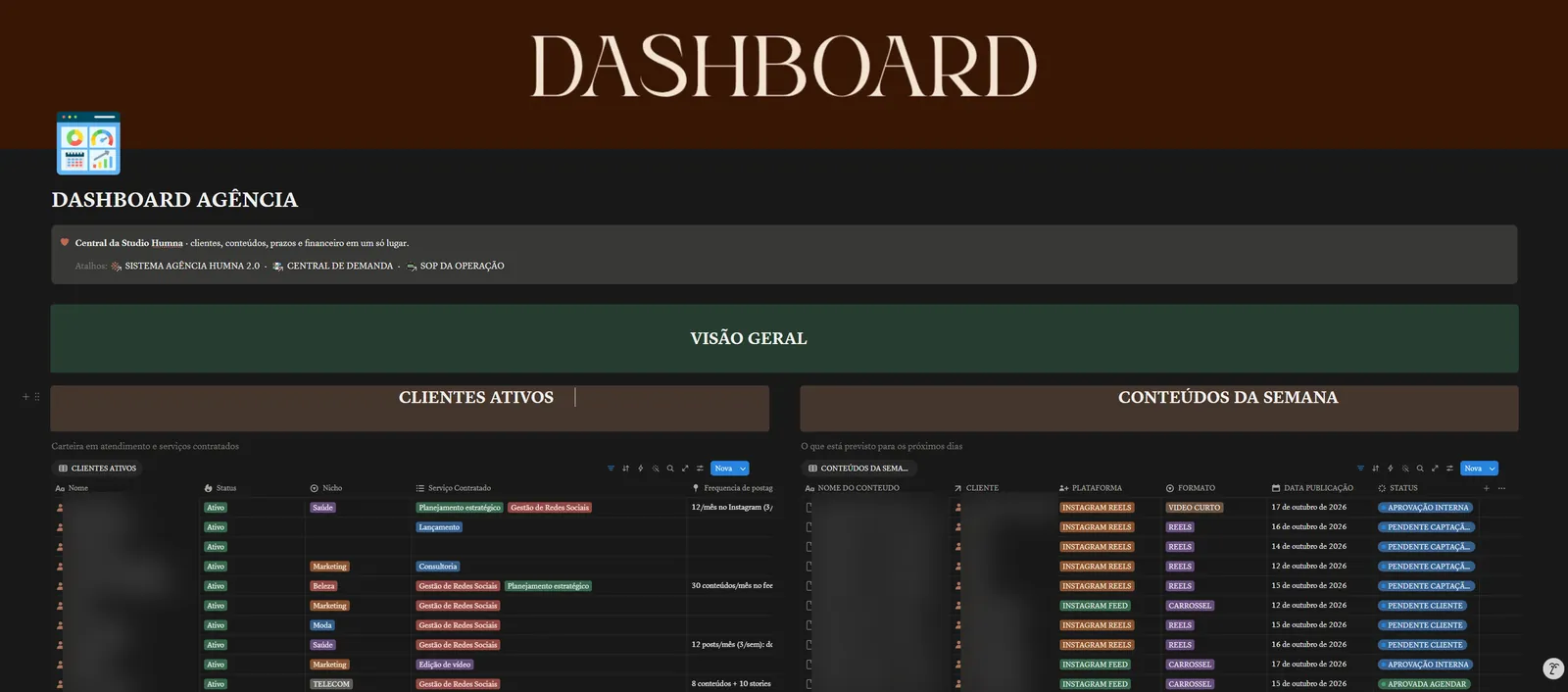Click the Edição de vídeo service tag
This screenshot has height=692, width=1568.
[445, 665]
